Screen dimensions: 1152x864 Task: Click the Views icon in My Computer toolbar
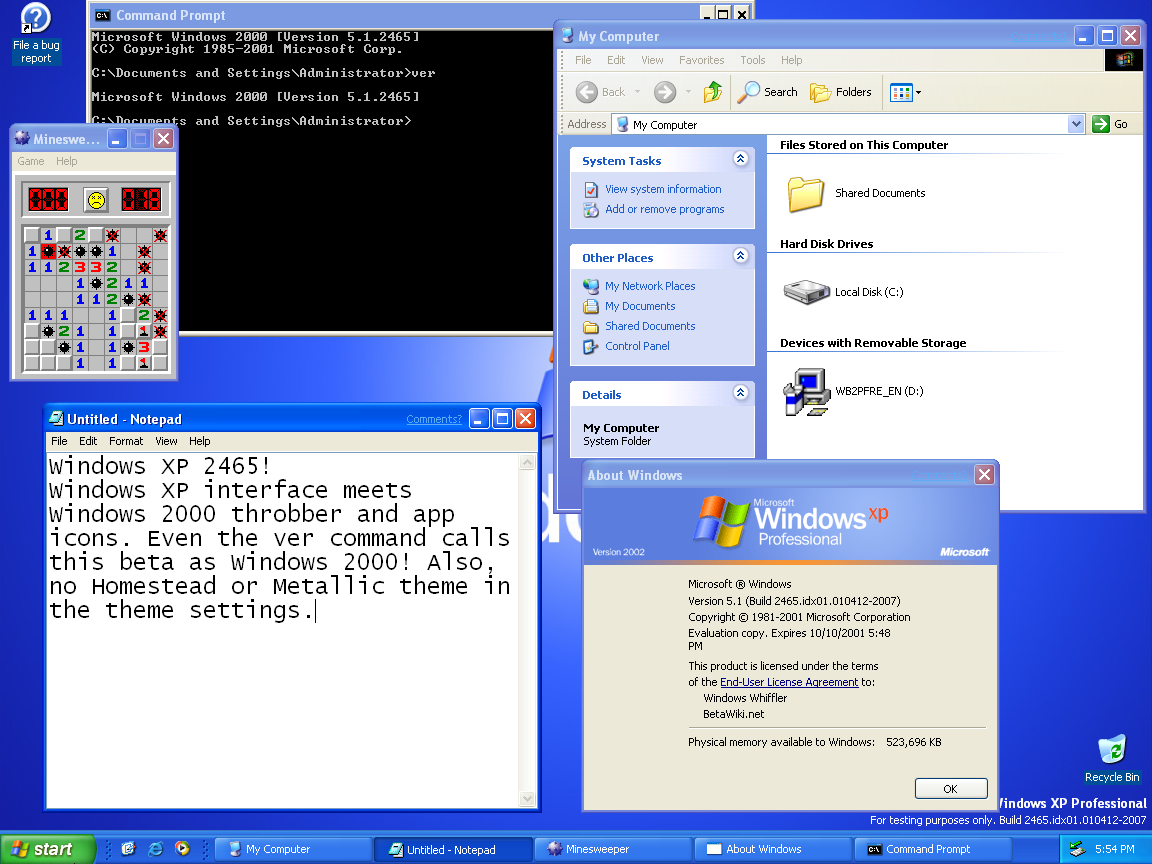pyautogui.click(x=901, y=92)
